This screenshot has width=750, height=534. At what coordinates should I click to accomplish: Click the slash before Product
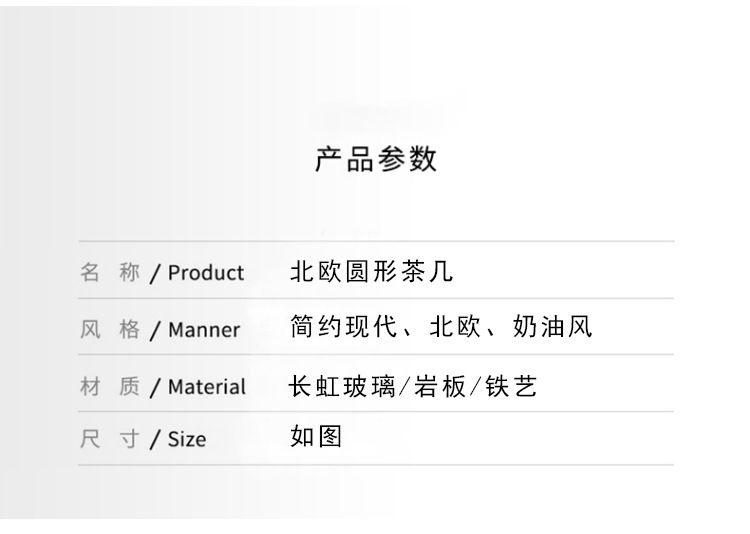[154, 274]
